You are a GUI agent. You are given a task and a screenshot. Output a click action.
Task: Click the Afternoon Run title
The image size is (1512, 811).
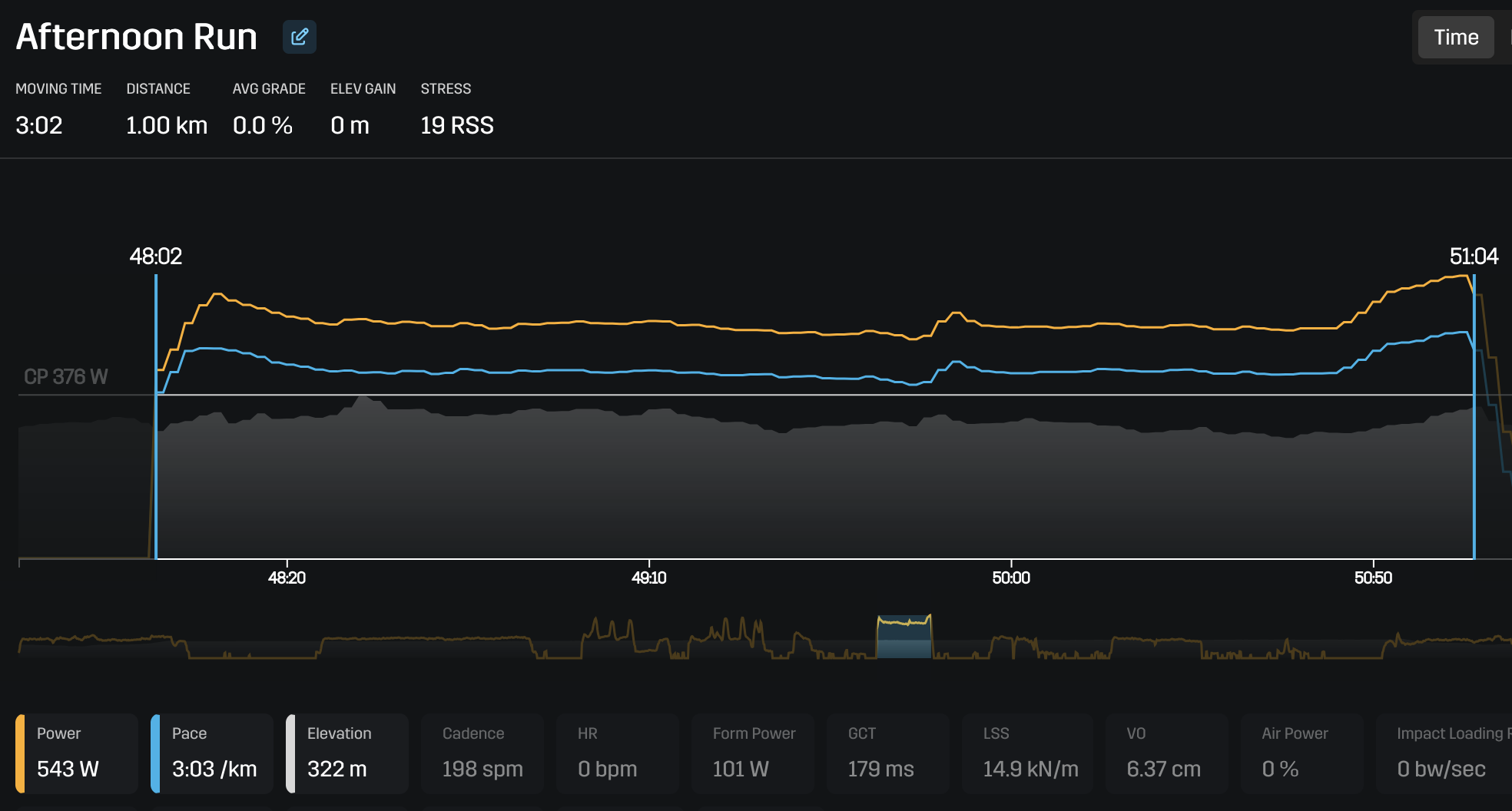point(136,36)
